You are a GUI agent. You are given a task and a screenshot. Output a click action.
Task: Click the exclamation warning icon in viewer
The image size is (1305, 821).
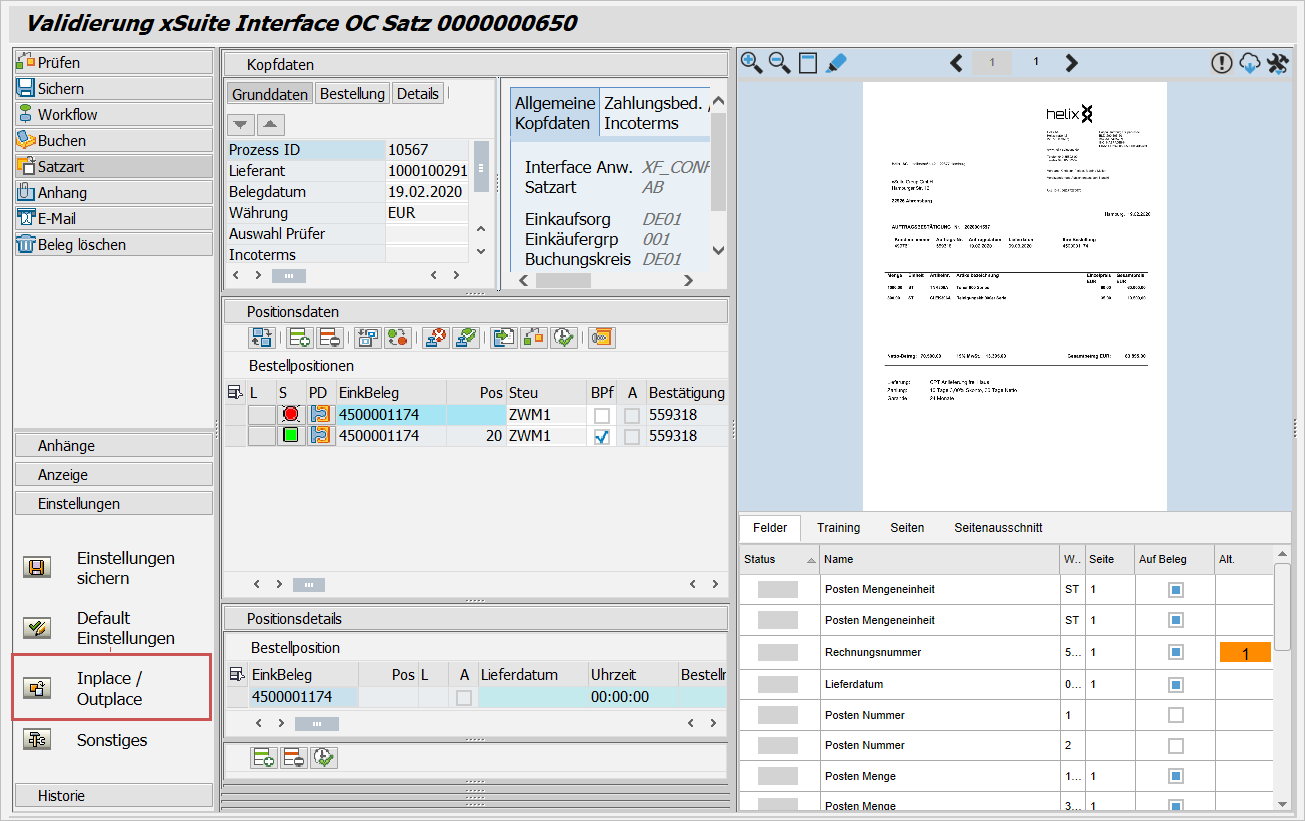(x=1221, y=63)
